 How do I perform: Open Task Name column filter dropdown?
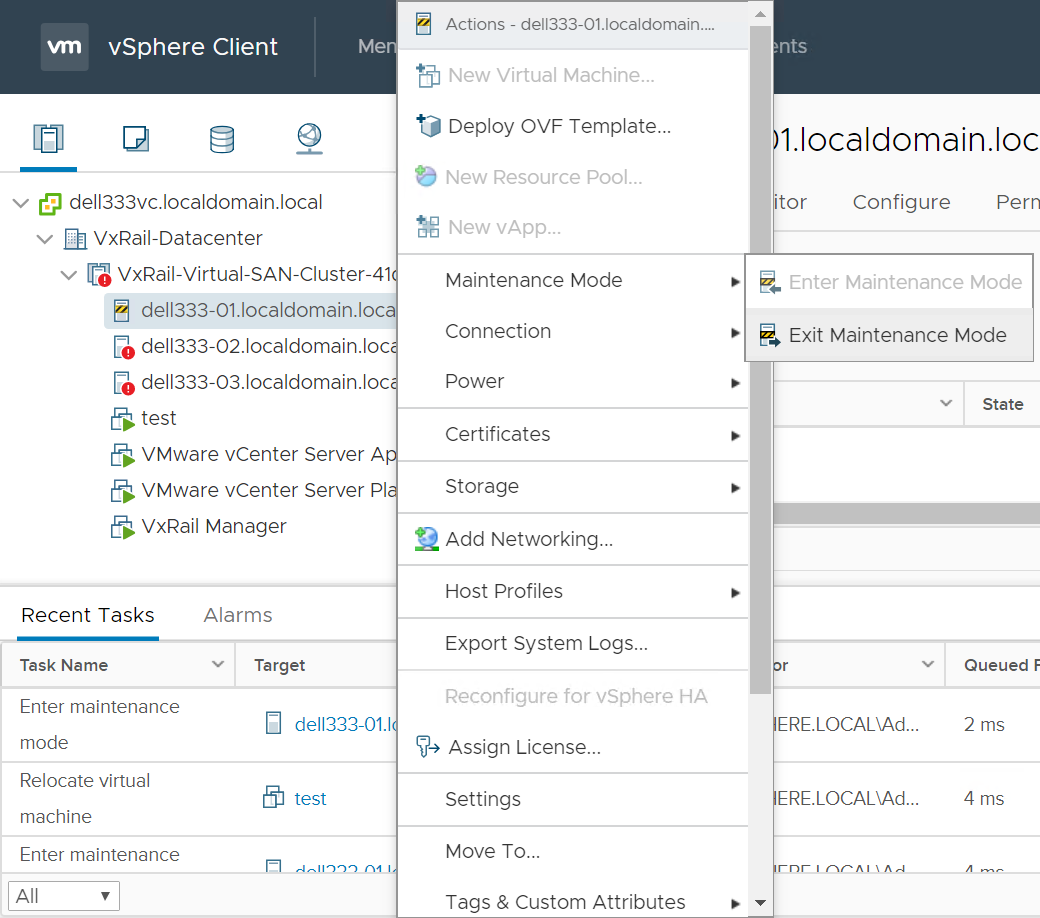point(218,665)
